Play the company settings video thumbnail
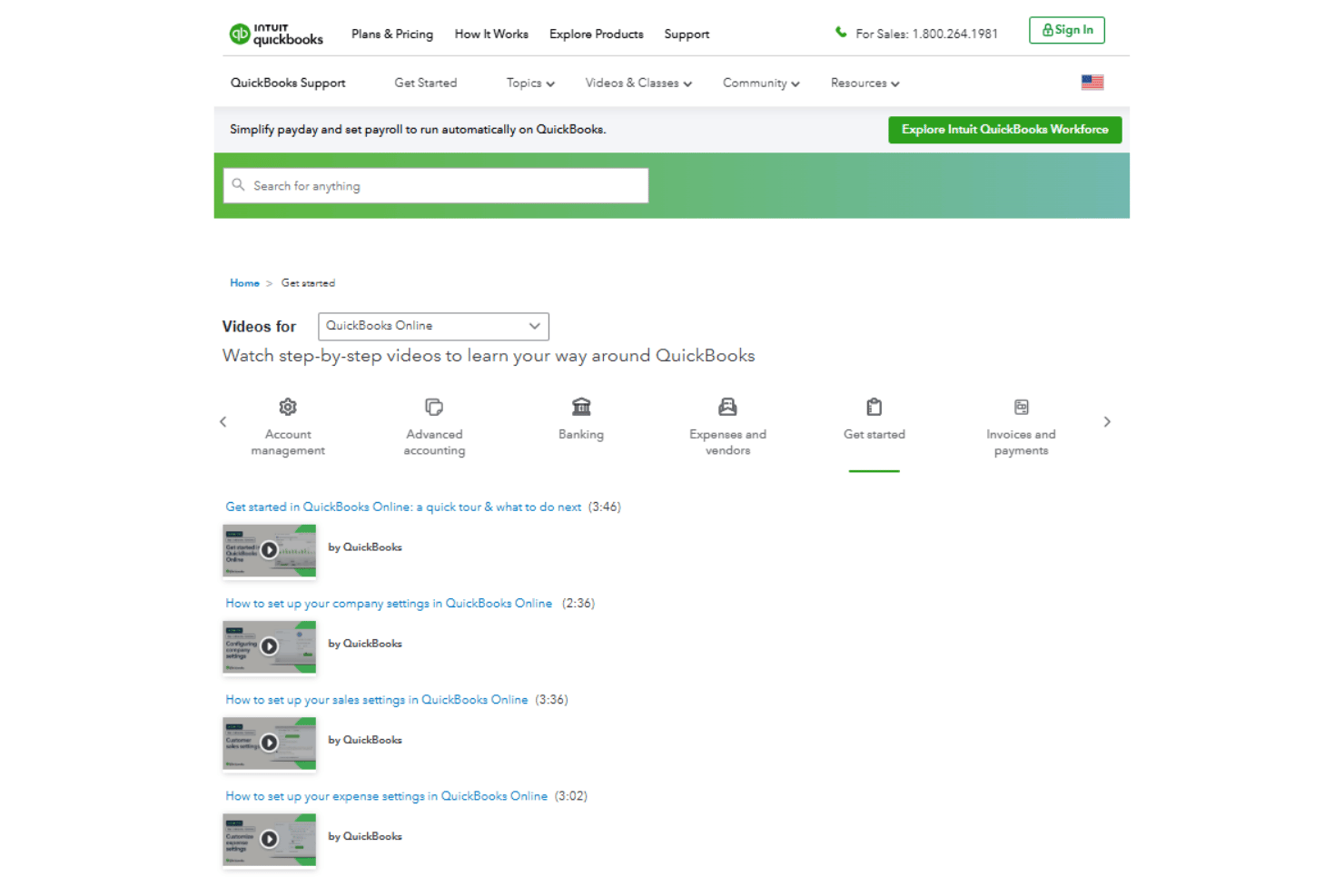 coord(269,647)
